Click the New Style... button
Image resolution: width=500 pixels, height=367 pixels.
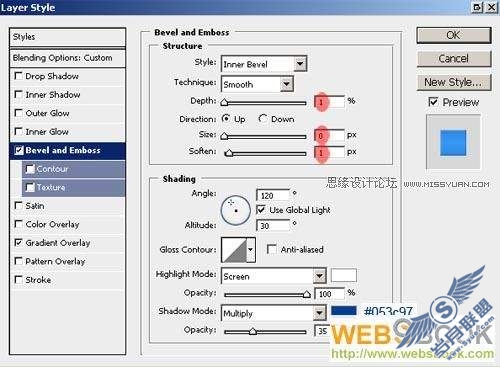point(454,82)
